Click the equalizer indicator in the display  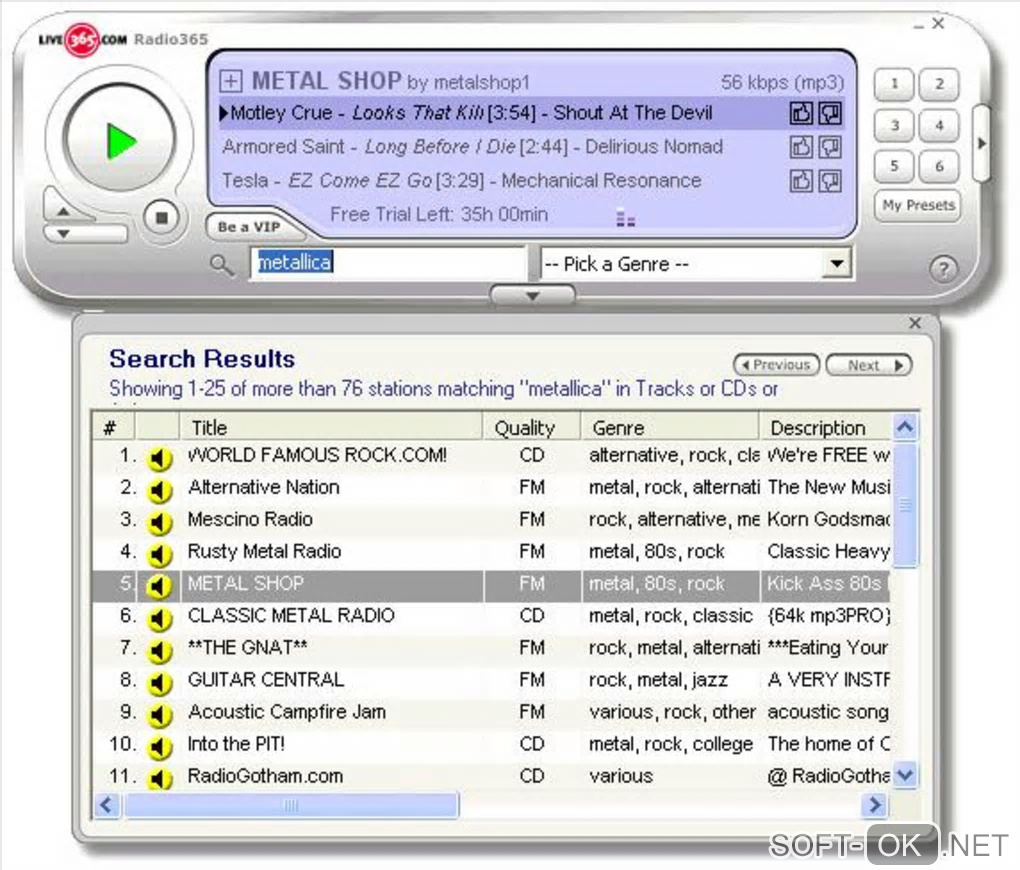(x=625, y=218)
